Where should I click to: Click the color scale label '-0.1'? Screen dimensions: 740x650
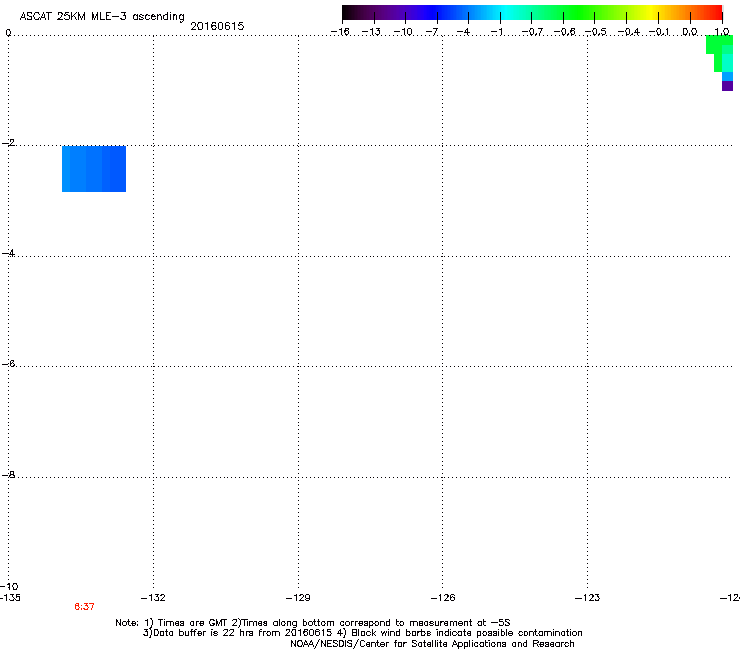tap(659, 32)
